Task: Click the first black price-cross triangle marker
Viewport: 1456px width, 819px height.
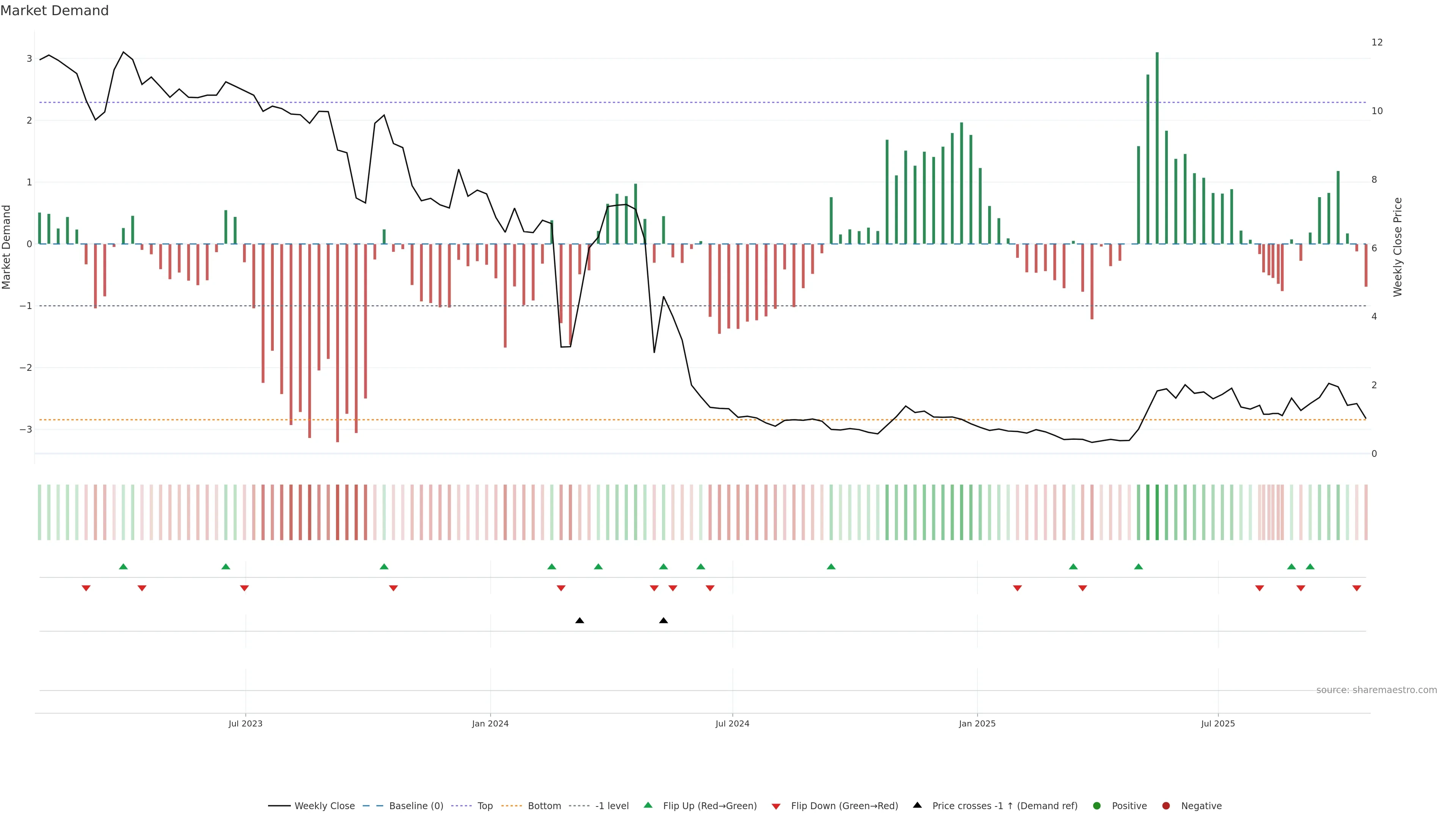Action: 579,621
